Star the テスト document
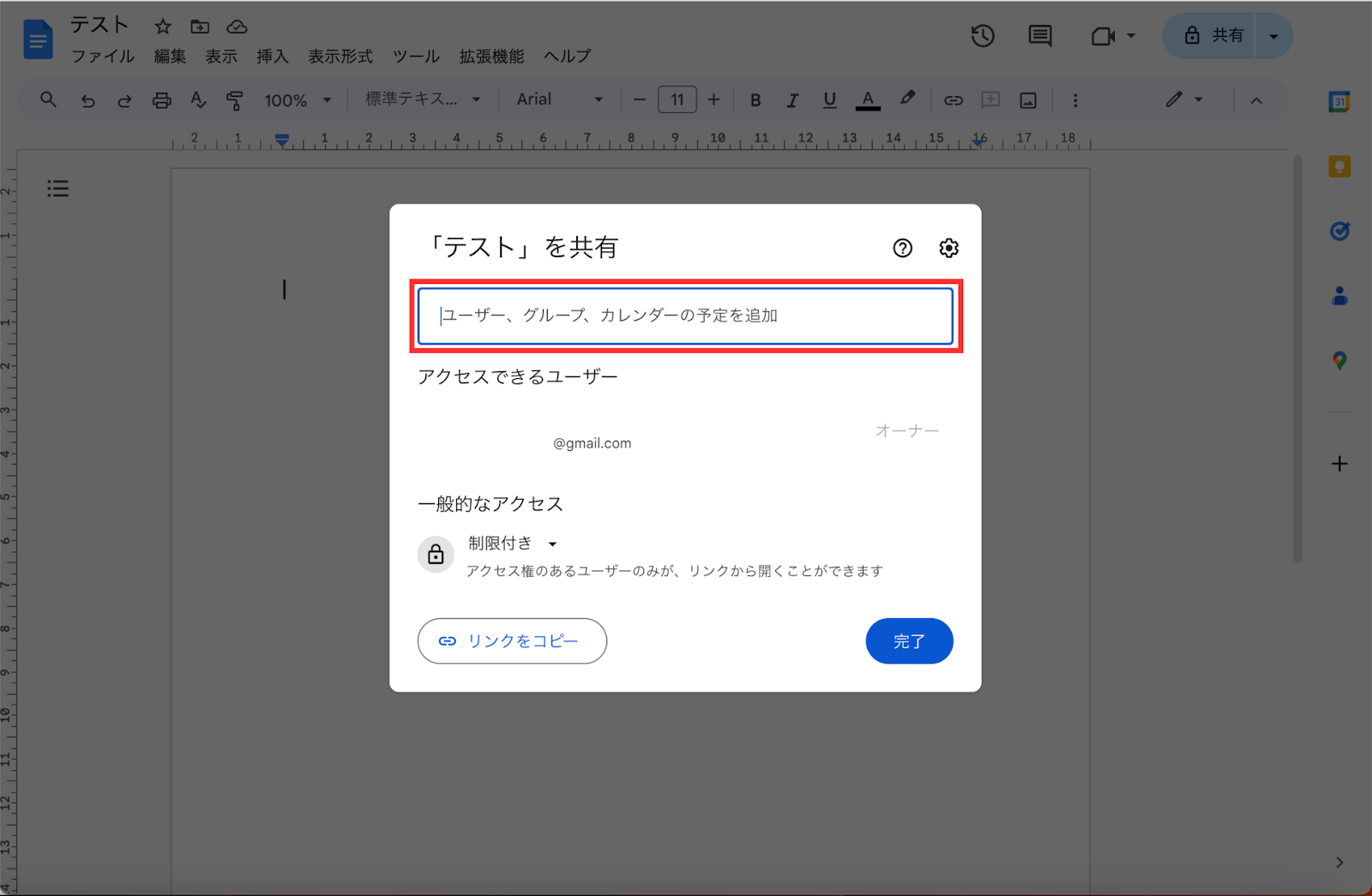The height and width of the screenshot is (896, 1372). point(163,27)
